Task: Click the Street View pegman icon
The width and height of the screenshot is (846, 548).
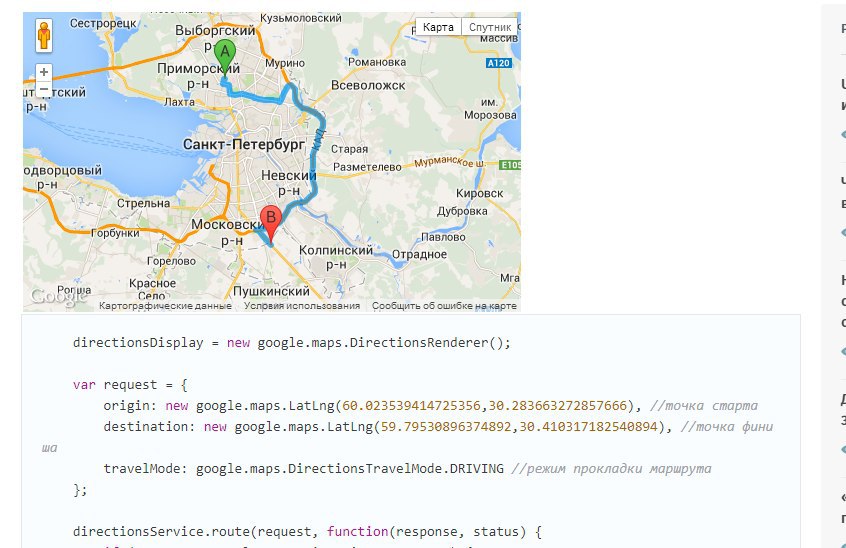Action: point(44,36)
